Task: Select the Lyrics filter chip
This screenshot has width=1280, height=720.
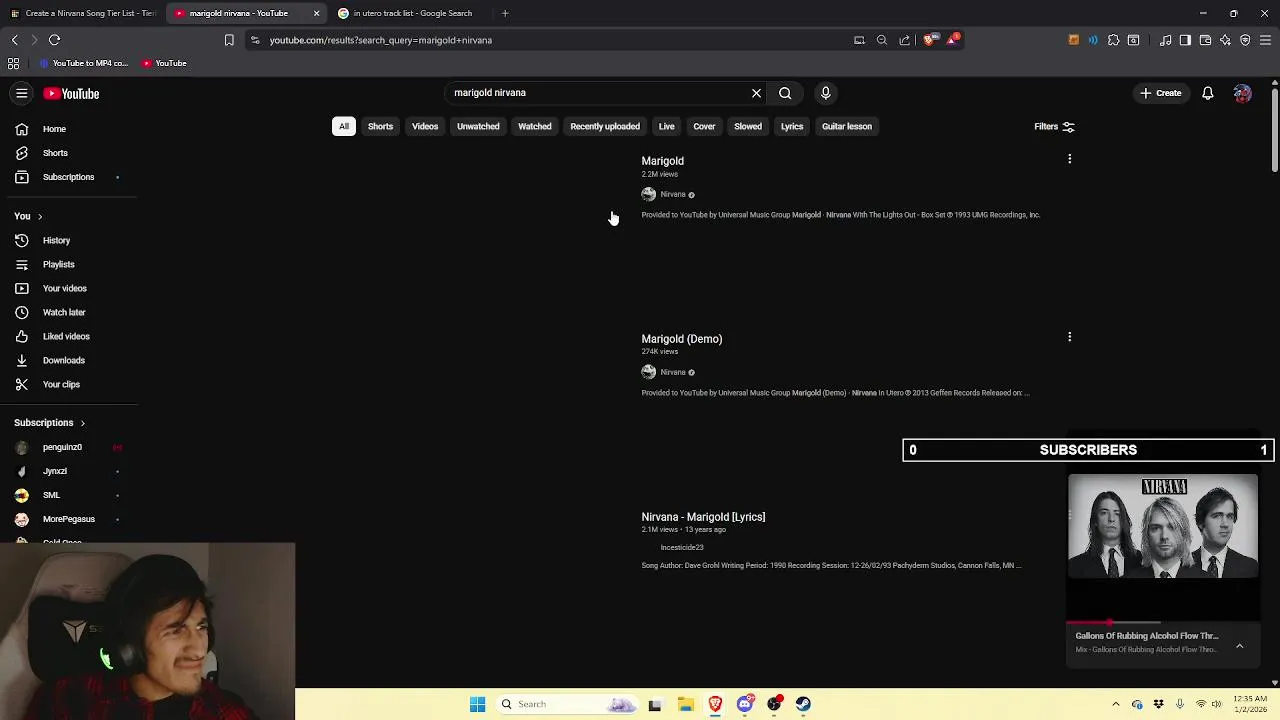Action: point(792,127)
